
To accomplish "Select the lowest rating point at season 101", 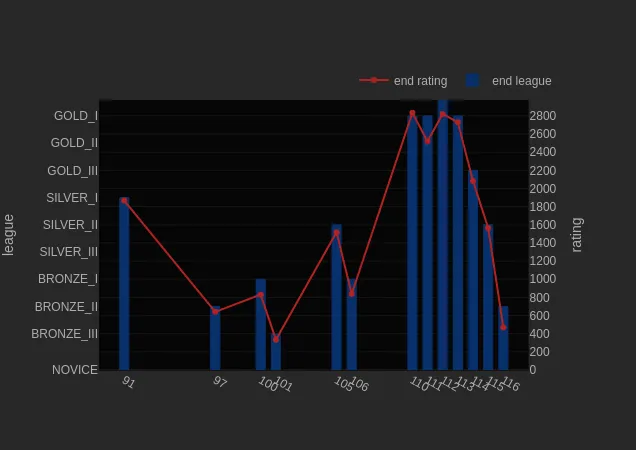I will (276, 339).
